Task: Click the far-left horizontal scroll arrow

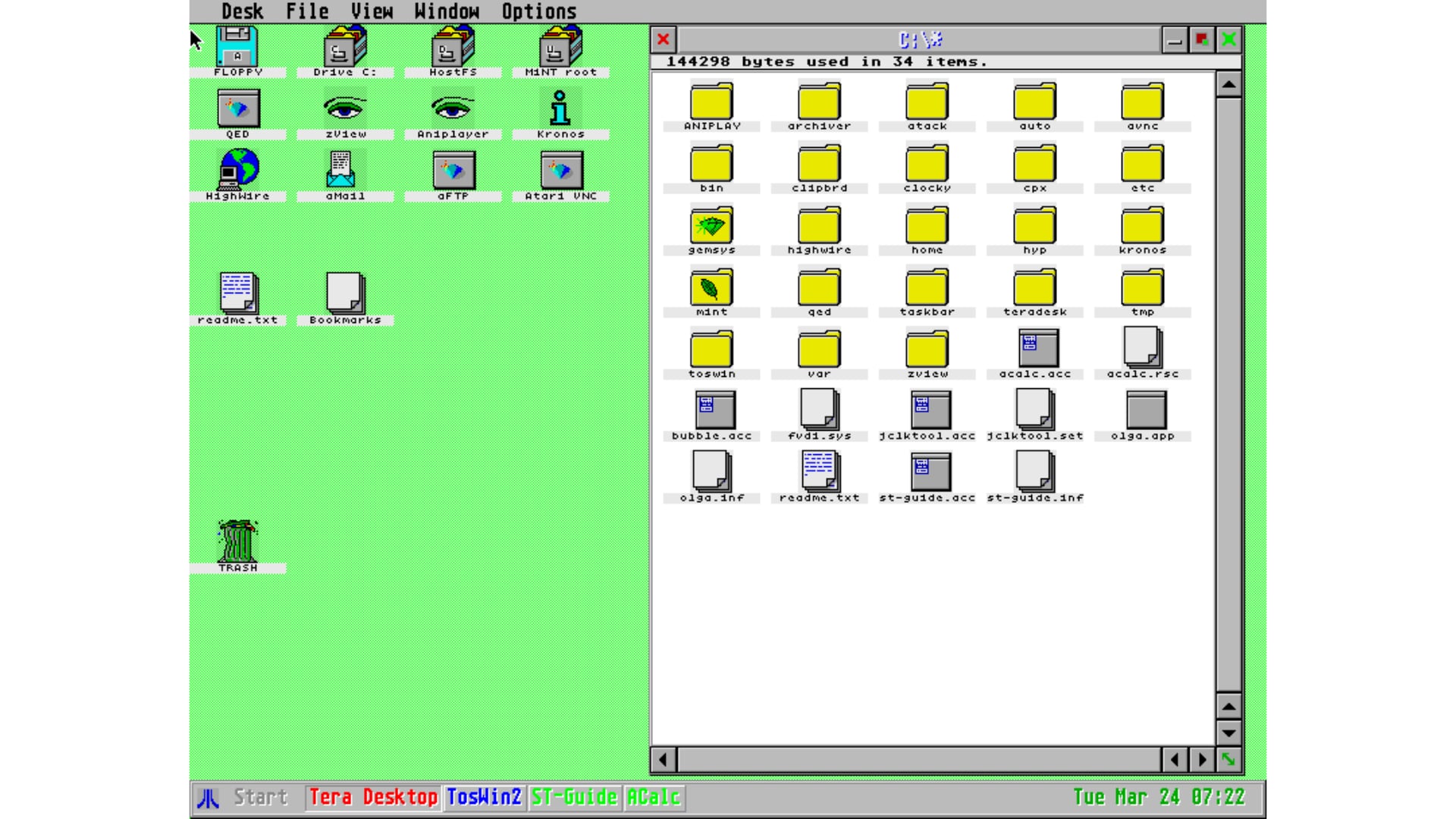Action: tap(664, 759)
